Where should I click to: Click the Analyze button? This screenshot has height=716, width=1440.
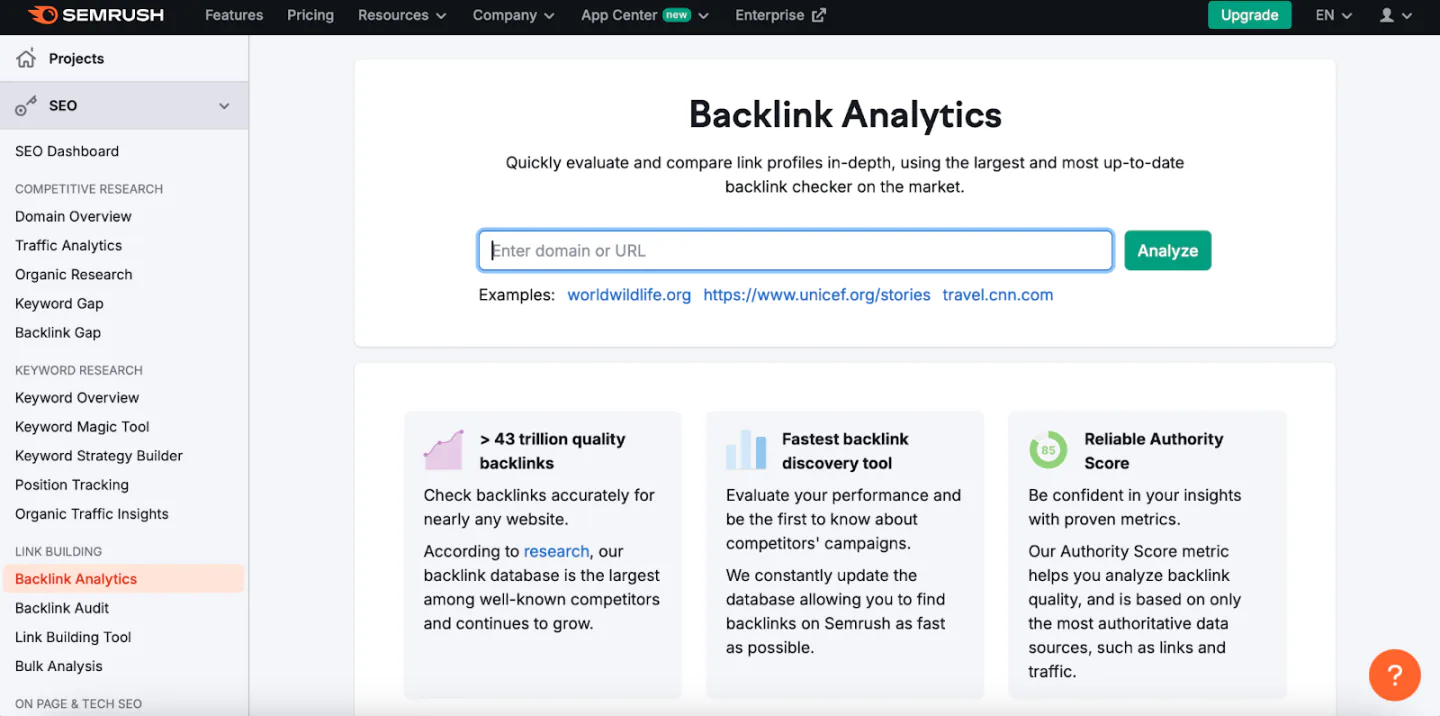click(1167, 250)
